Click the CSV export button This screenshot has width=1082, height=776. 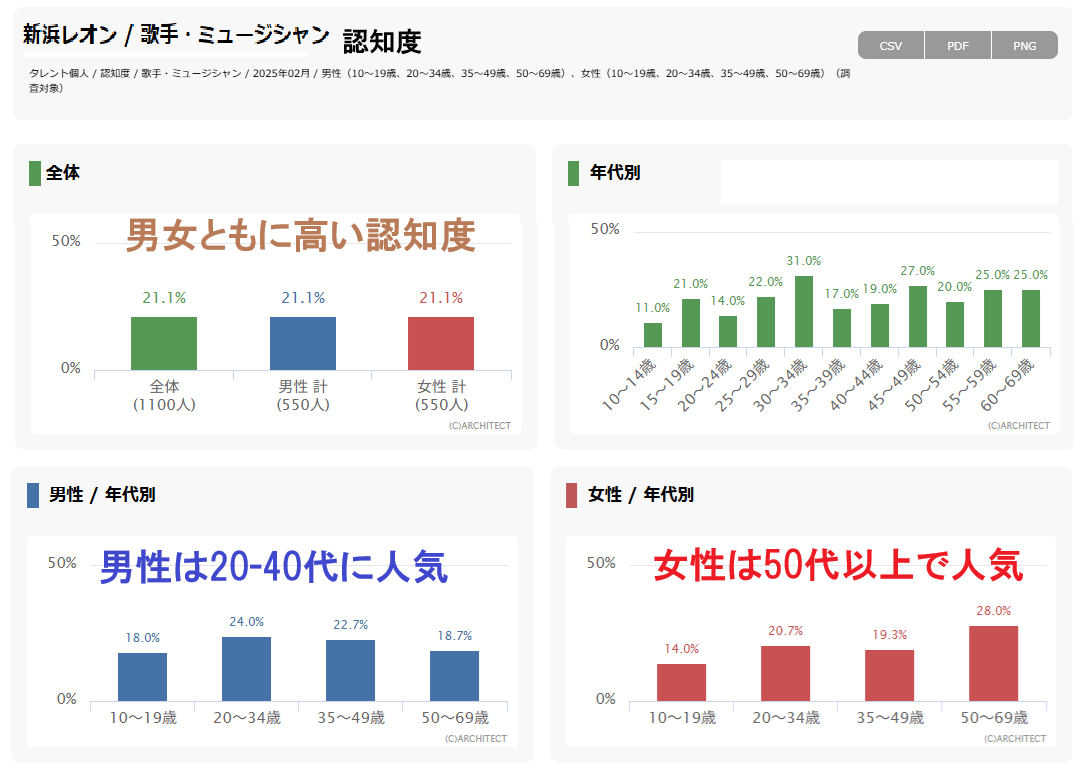coord(890,46)
